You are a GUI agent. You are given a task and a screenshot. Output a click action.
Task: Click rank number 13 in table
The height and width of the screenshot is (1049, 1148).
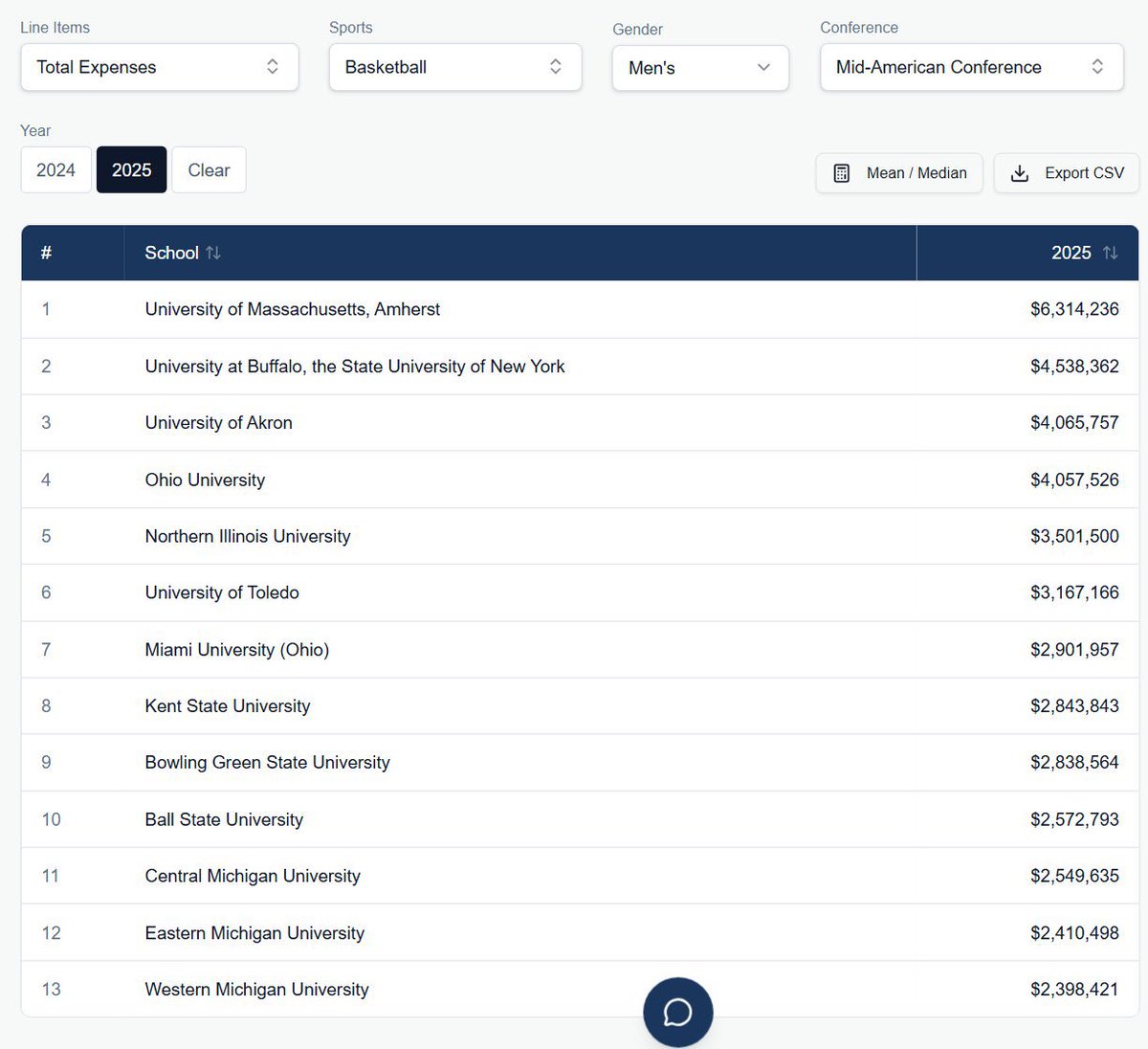coord(51,989)
